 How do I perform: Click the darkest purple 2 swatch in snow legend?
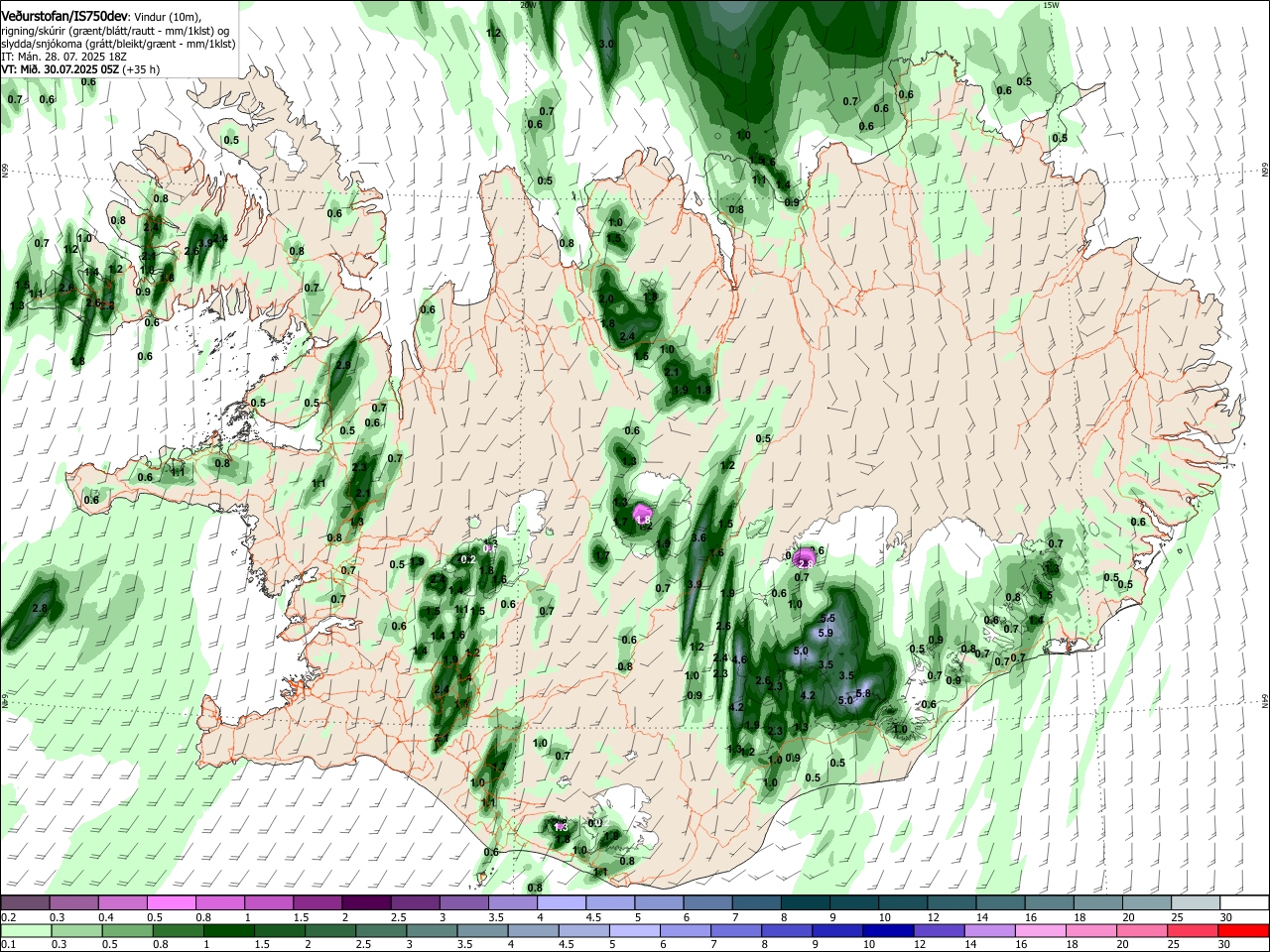pyautogui.click(x=366, y=902)
